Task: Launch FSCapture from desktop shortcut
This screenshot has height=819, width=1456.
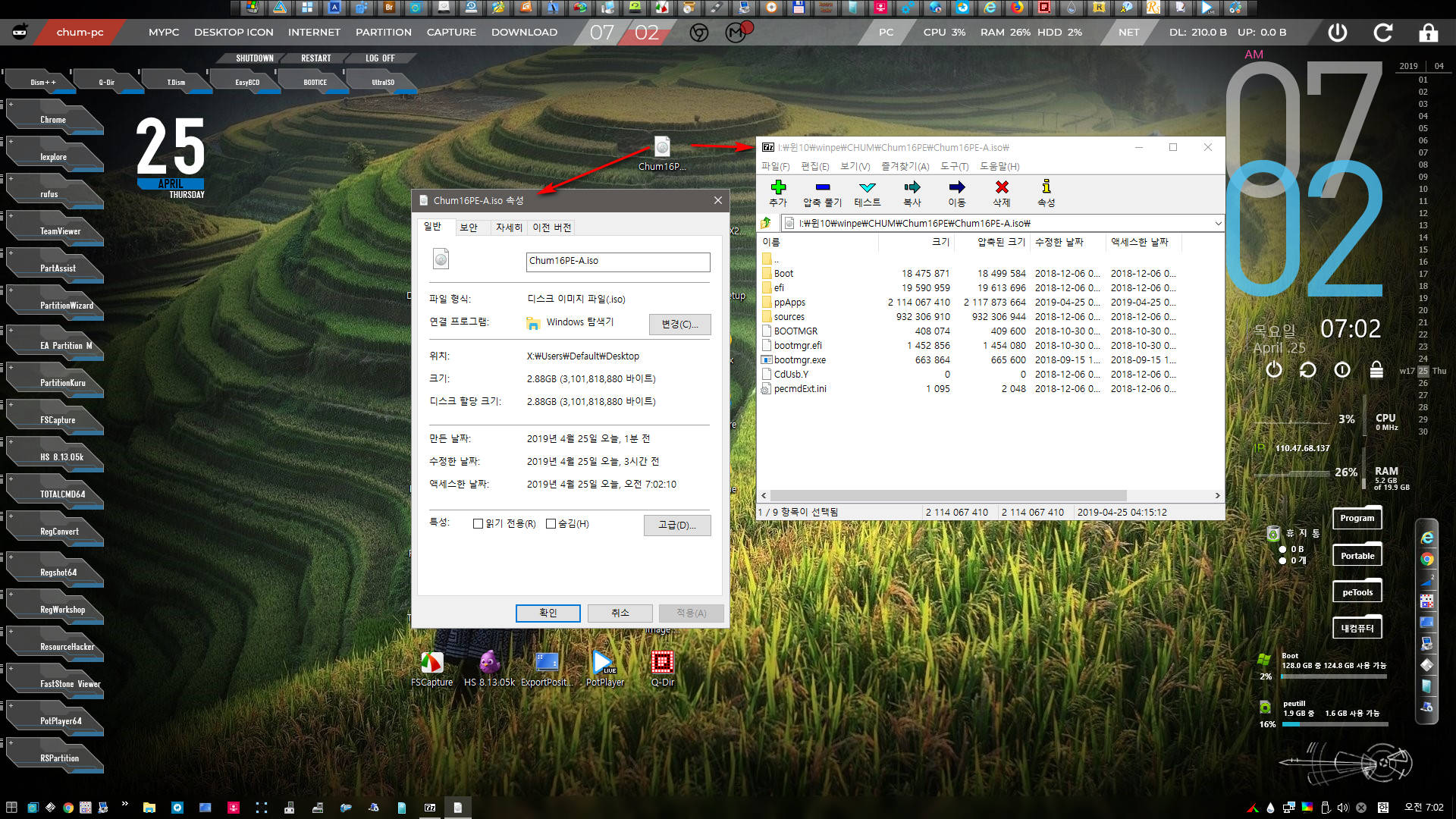Action: coord(431,669)
